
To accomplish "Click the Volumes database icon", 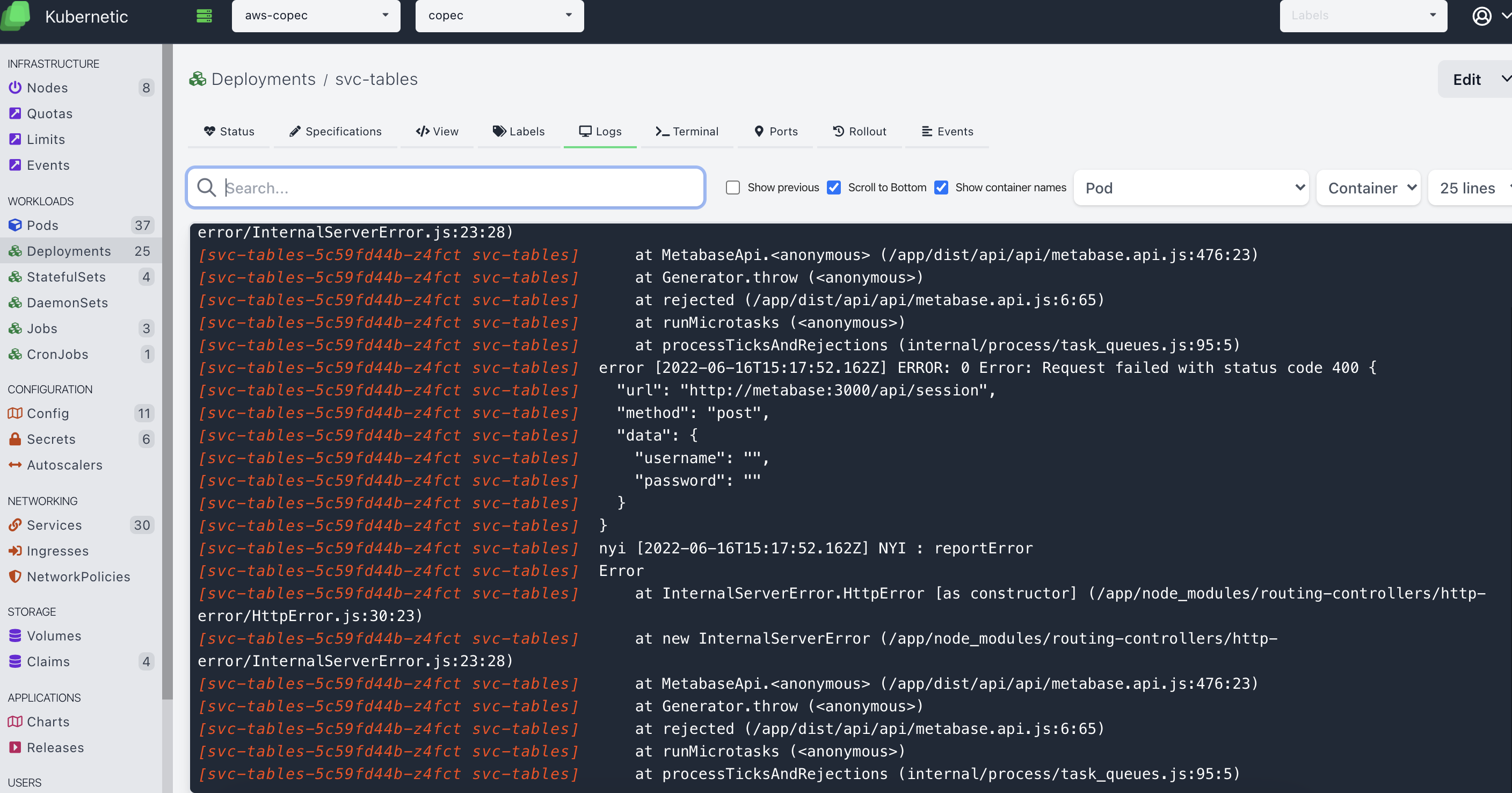I will [x=15, y=636].
